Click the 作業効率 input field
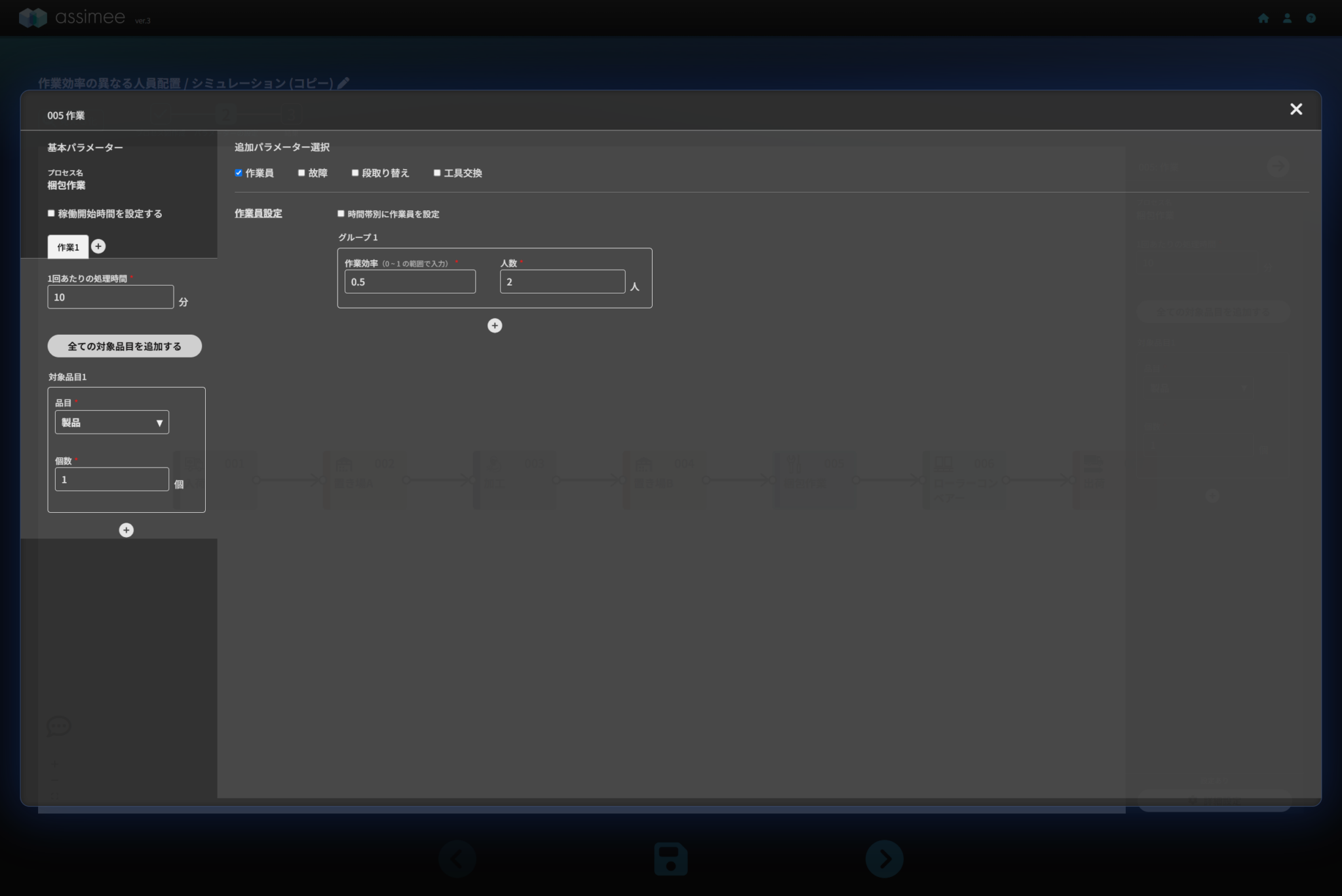Image resolution: width=1342 pixels, height=896 pixels. click(410, 282)
